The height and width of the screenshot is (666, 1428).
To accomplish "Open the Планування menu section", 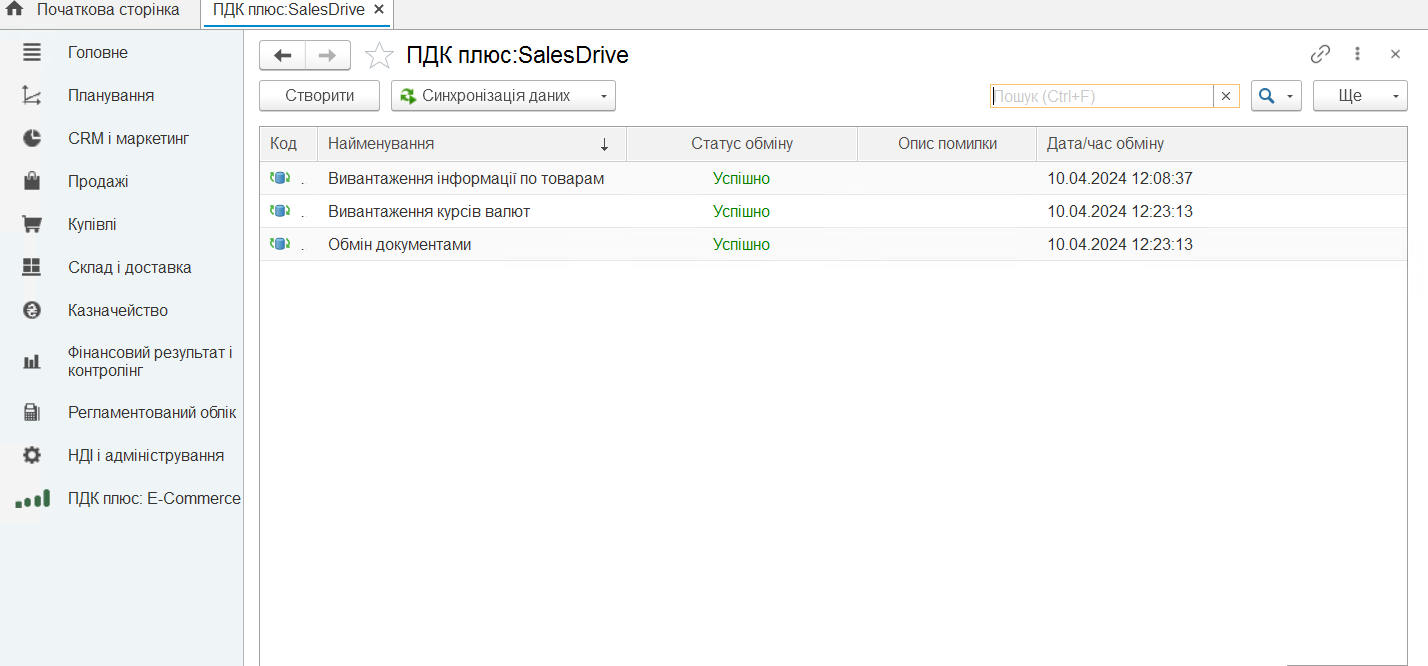I will (x=111, y=96).
